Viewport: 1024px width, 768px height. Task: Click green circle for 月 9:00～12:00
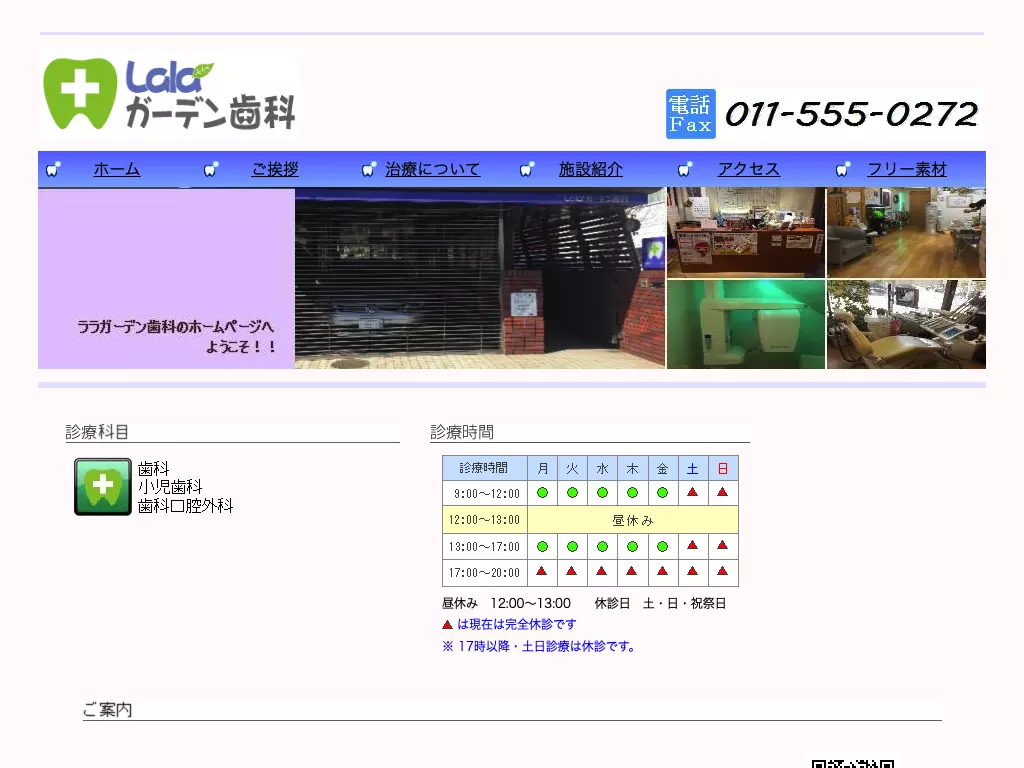pyautogui.click(x=542, y=493)
